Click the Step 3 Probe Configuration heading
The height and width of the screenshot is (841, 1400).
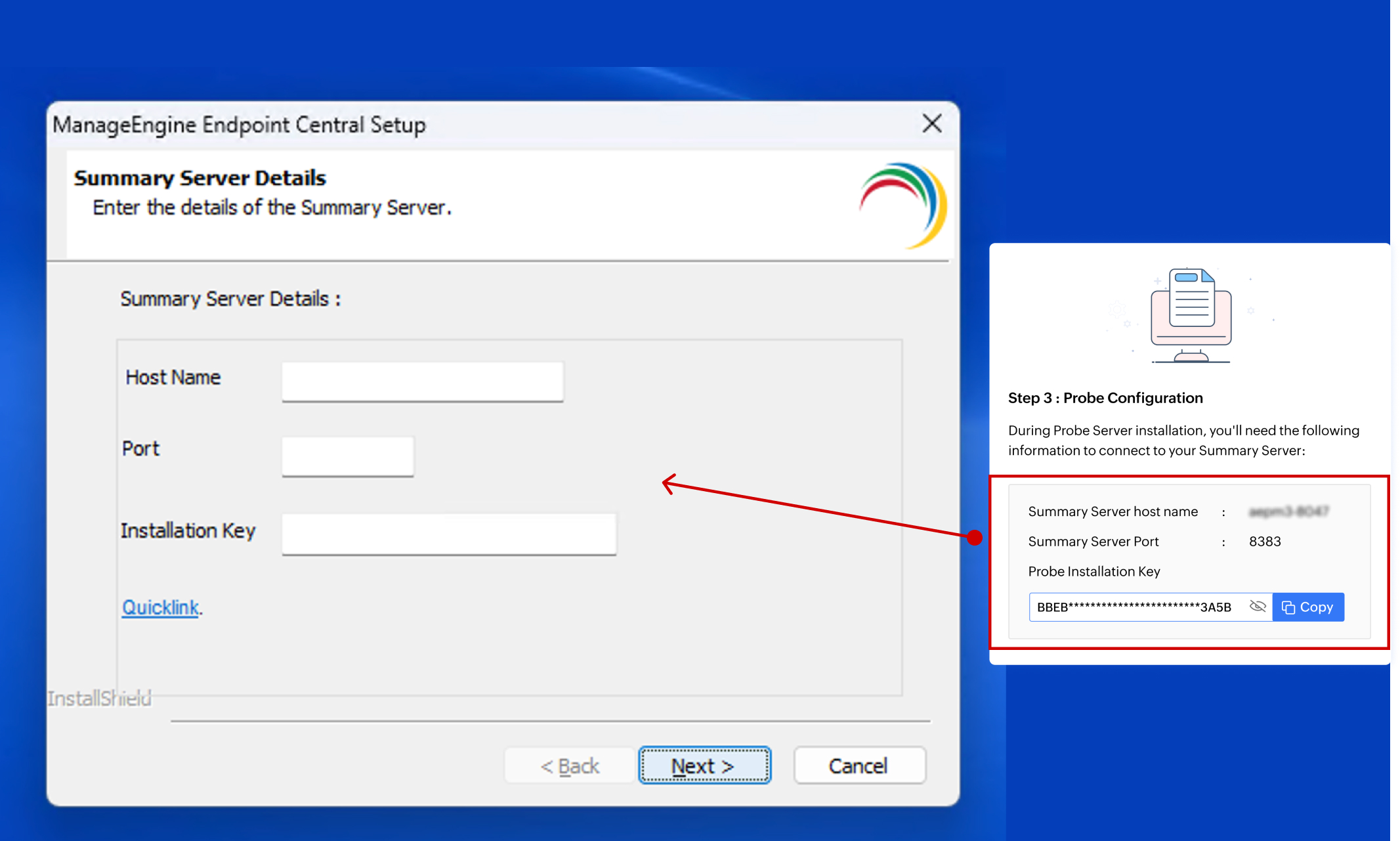pyautogui.click(x=1105, y=398)
